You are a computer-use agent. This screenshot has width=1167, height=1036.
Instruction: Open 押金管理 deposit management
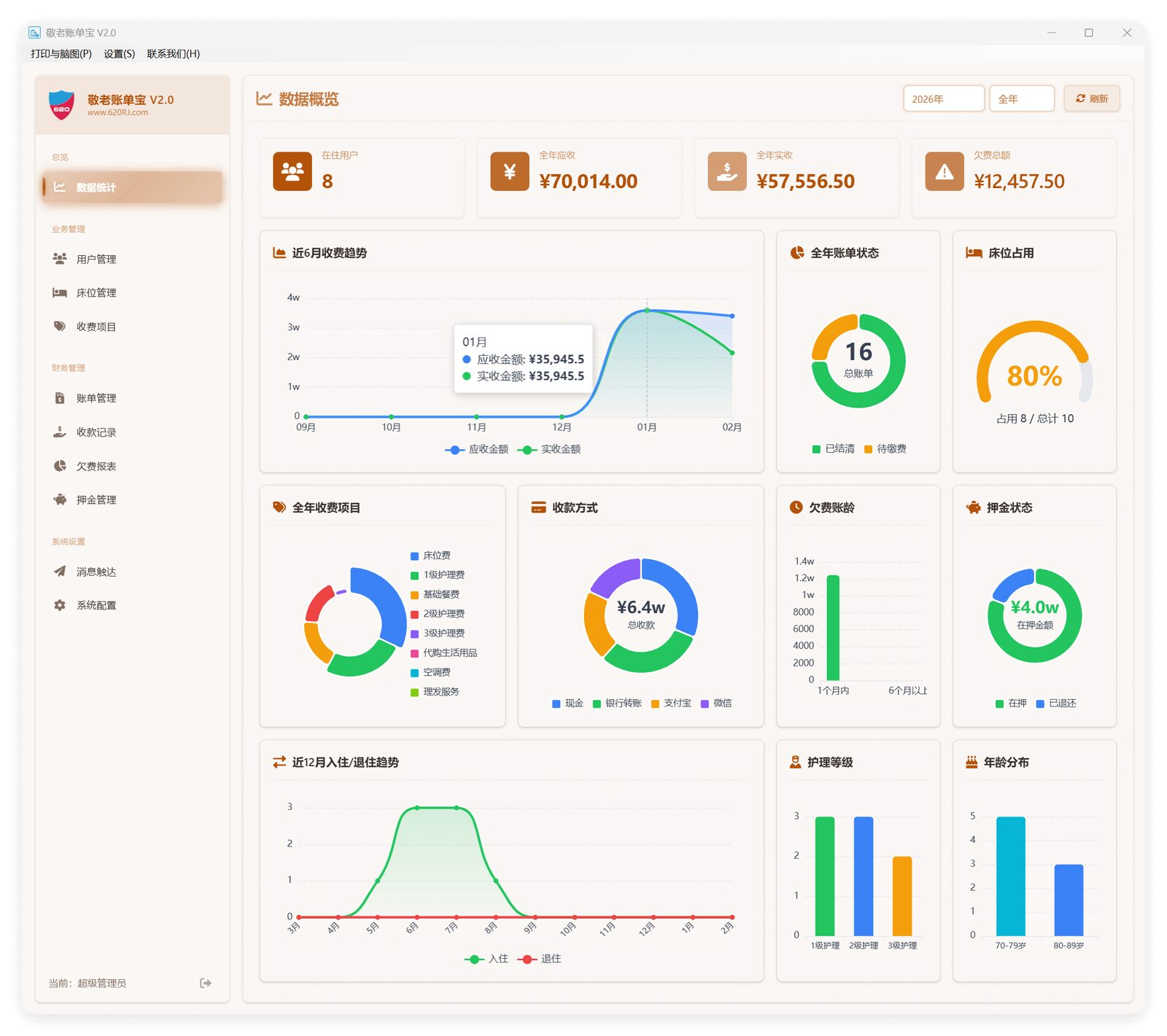tap(96, 500)
